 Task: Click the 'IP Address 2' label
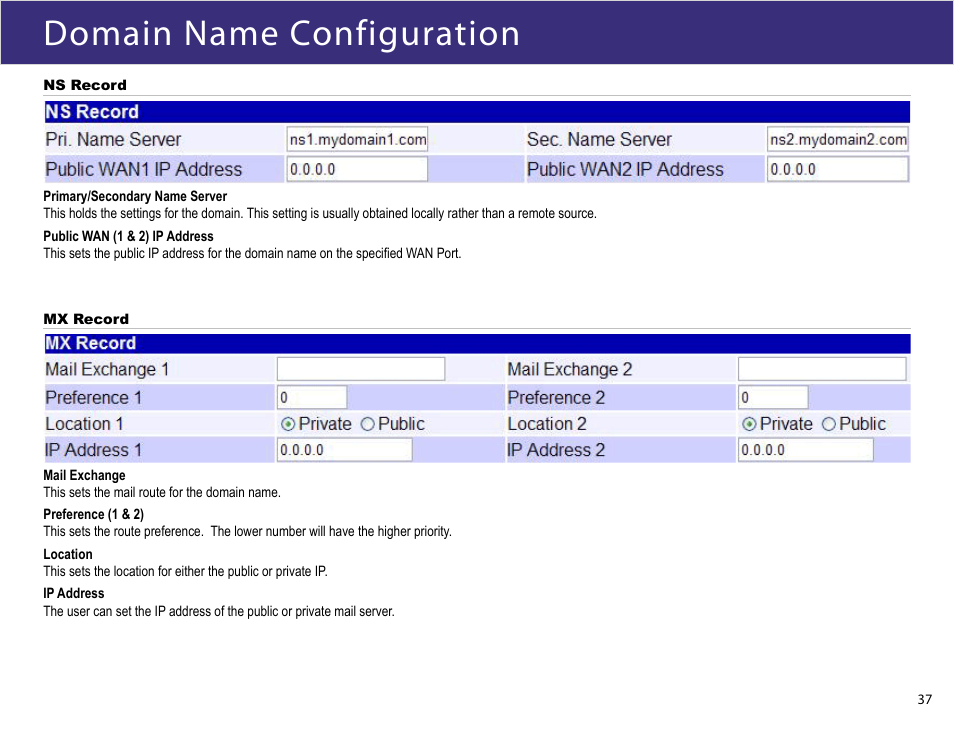556,450
